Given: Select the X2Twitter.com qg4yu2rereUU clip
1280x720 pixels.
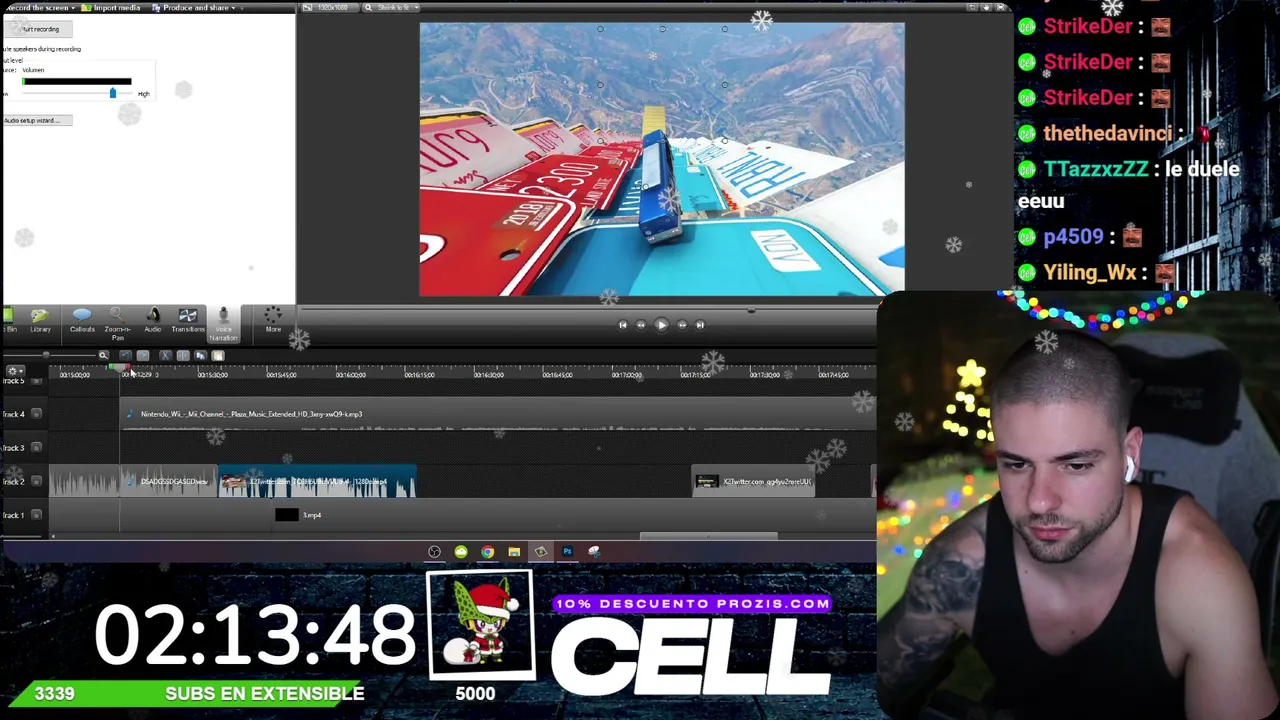Looking at the screenshot, I should click(x=753, y=482).
